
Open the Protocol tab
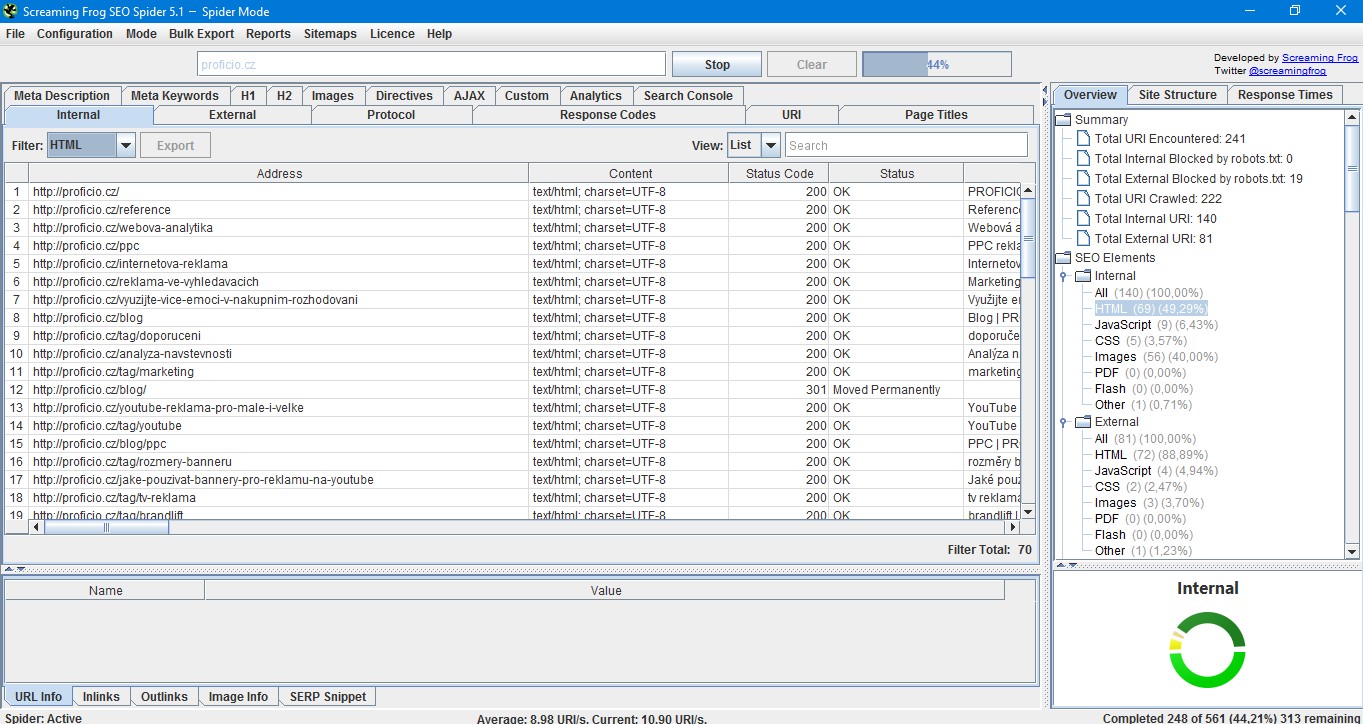(x=391, y=115)
